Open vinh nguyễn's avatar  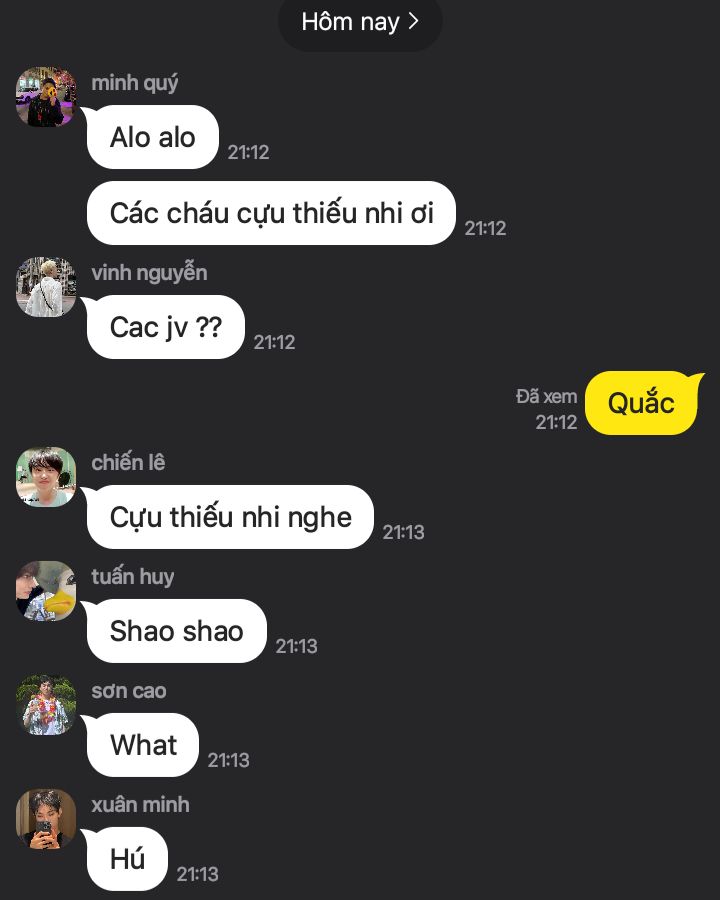(x=46, y=286)
